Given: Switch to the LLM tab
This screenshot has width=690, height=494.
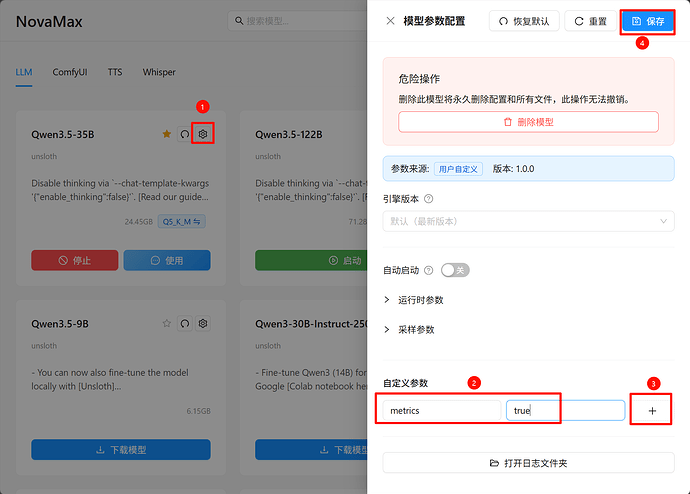Looking at the screenshot, I should pyautogui.click(x=24, y=72).
